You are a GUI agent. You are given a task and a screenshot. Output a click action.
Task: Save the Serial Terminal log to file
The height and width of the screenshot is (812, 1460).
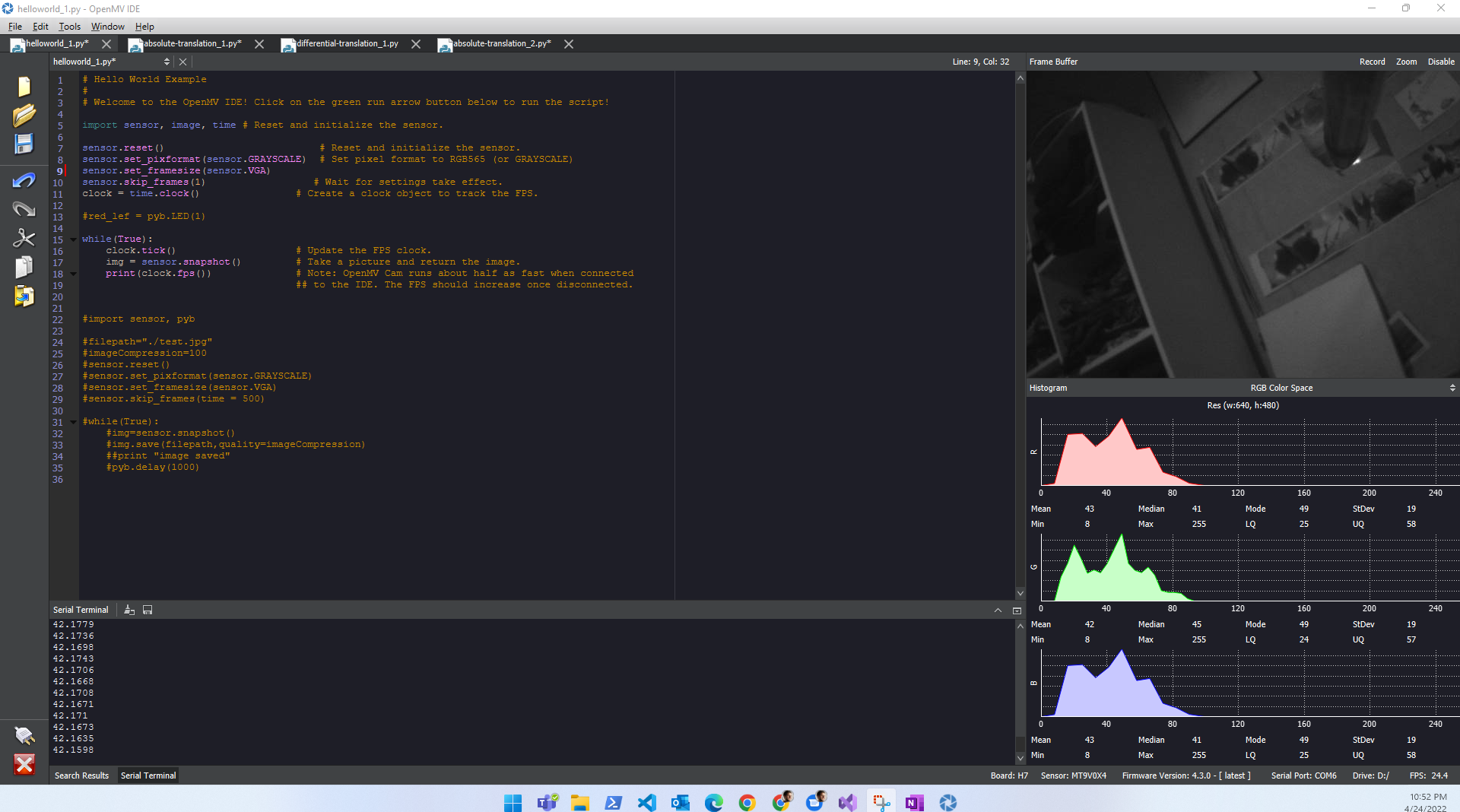click(148, 609)
